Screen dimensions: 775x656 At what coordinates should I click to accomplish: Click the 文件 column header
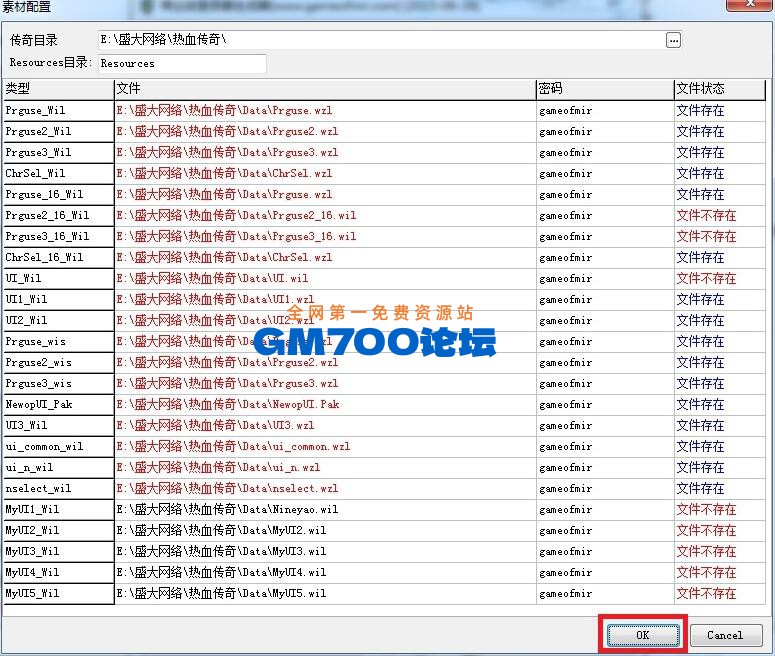324,89
